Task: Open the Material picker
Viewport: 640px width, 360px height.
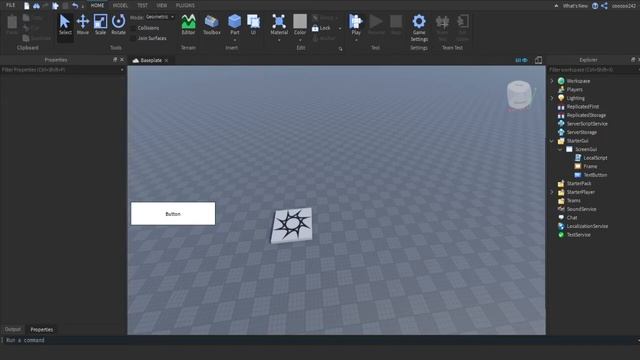Action: [x=279, y=24]
